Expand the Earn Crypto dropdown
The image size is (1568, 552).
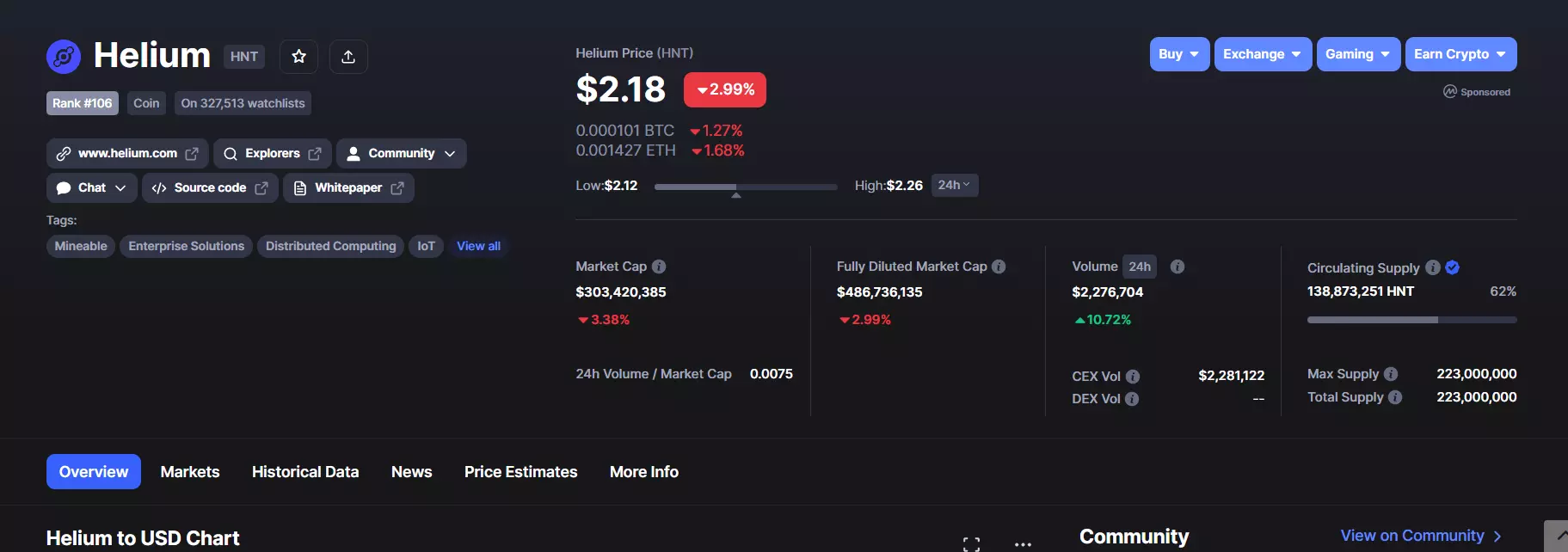pyautogui.click(x=1460, y=54)
